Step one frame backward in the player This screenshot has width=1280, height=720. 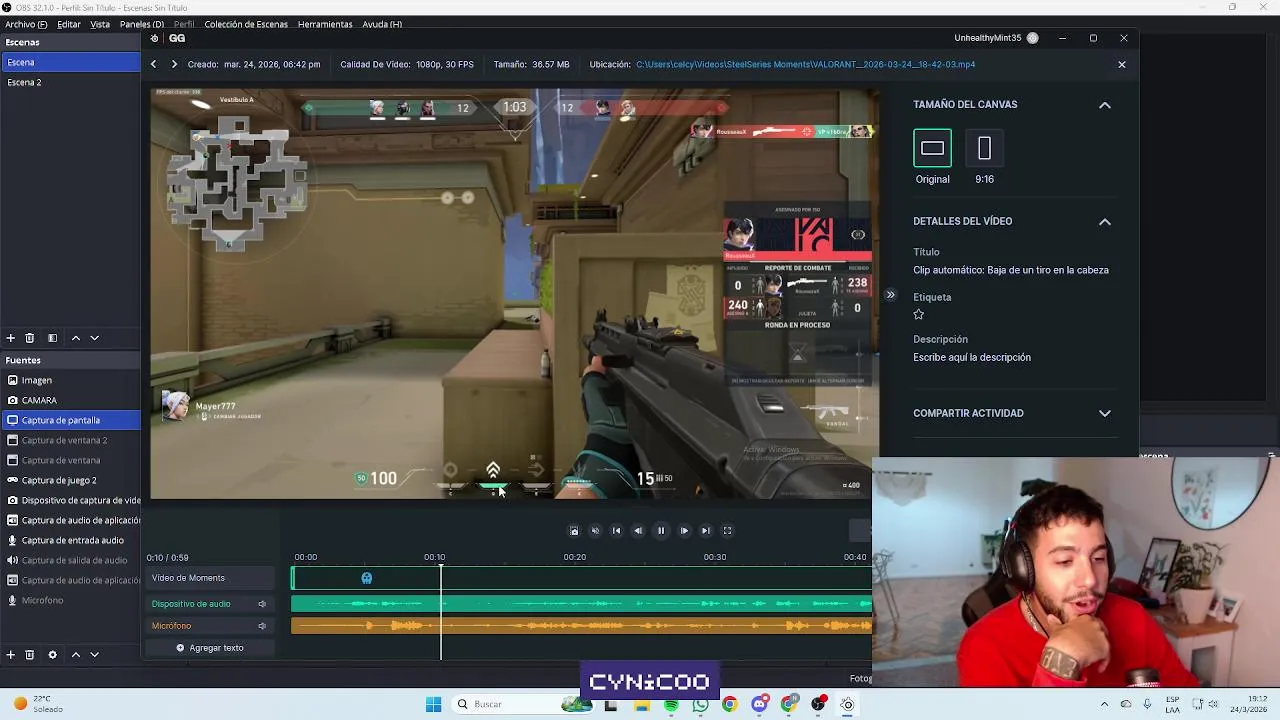click(x=638, y=531)
